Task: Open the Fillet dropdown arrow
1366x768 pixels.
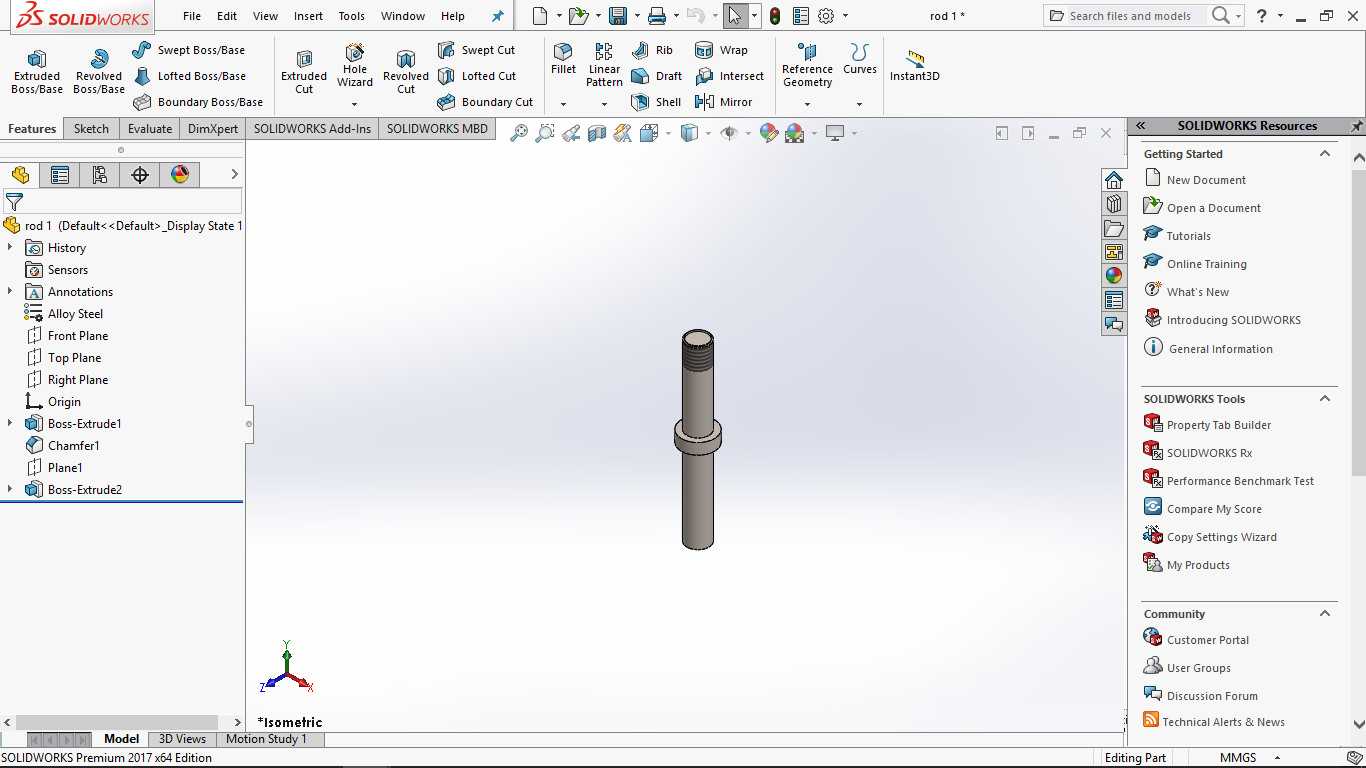Action: [563, 104]
